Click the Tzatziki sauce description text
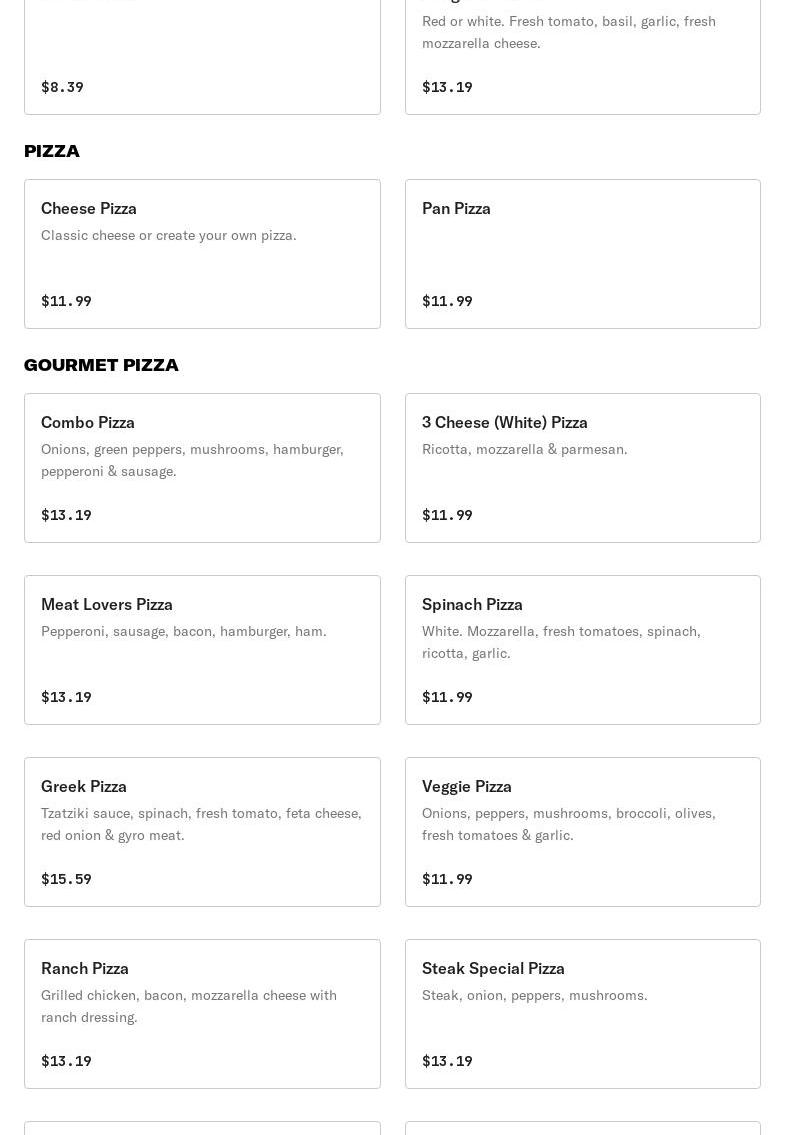 [x=201, y=824]
